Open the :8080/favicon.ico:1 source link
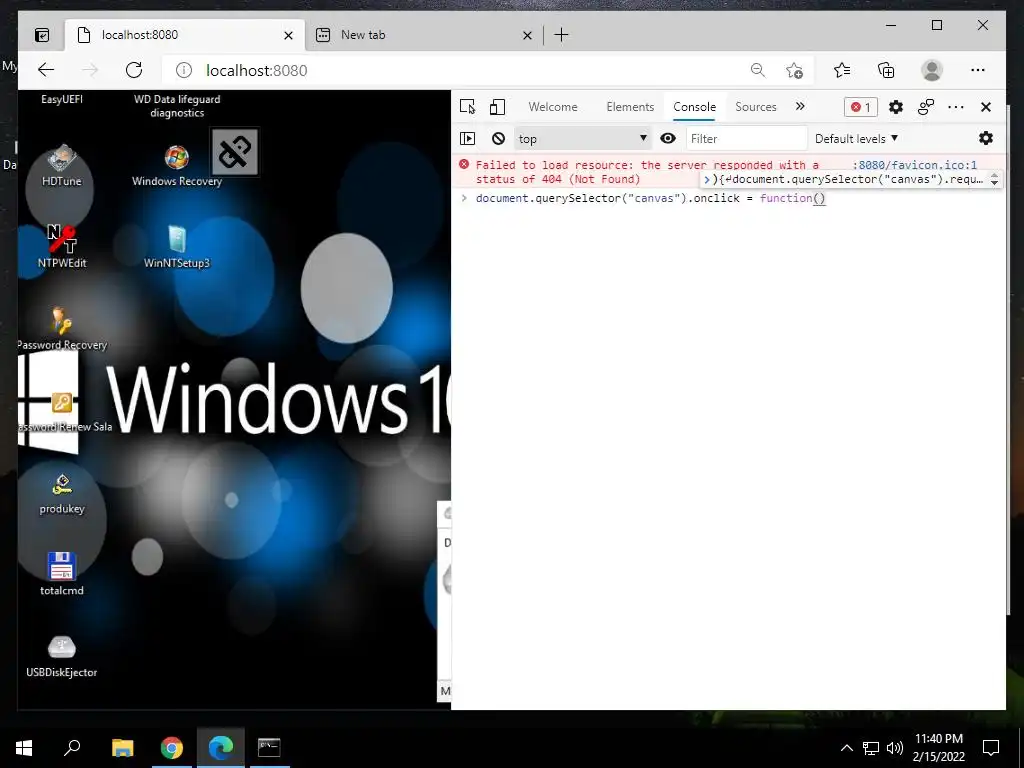Screen dimensions: 1024x768 [915, 165]
